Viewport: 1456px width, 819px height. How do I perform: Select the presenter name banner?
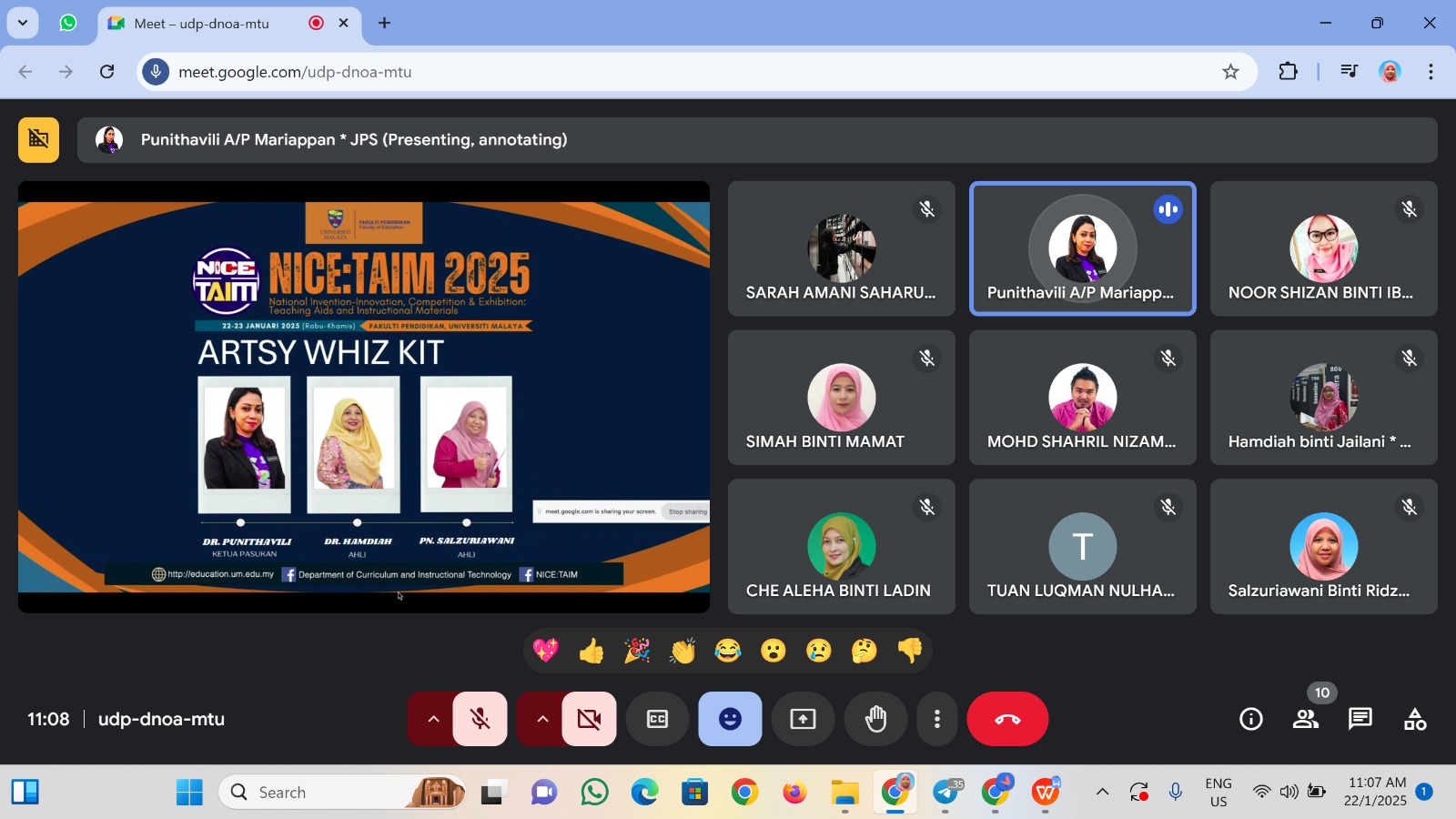click(757, 139)
